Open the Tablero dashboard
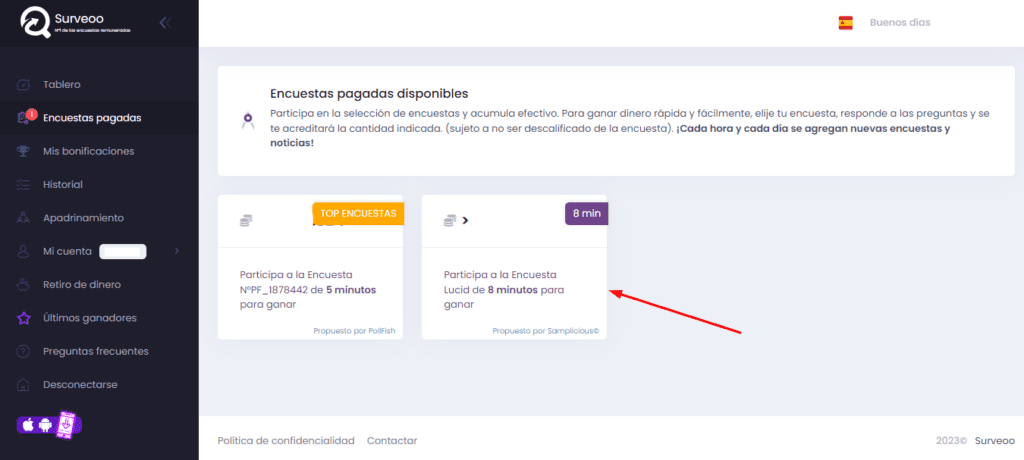Viewport: 1024px width, 460px height. click(62, 84)
